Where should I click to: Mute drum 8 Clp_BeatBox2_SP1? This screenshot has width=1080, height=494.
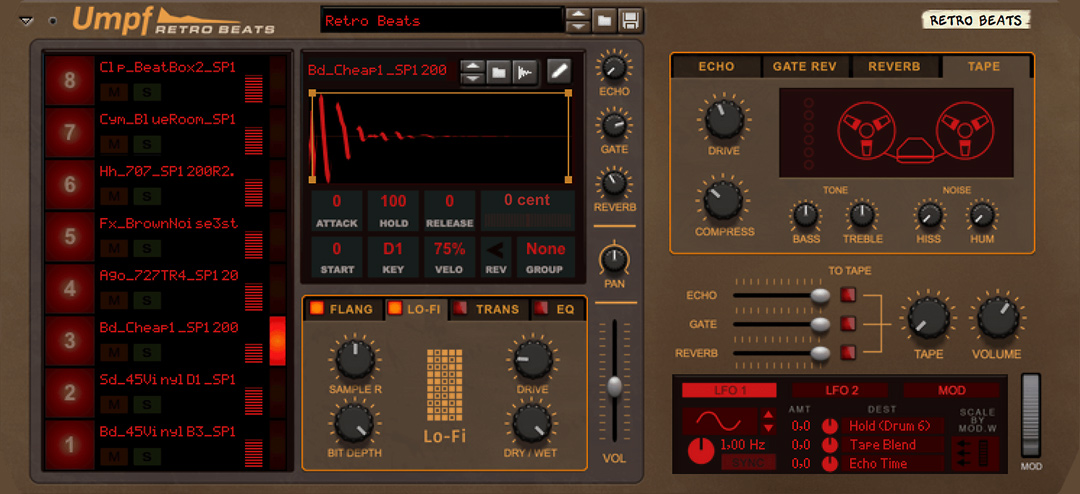click(x=114, y=92)
